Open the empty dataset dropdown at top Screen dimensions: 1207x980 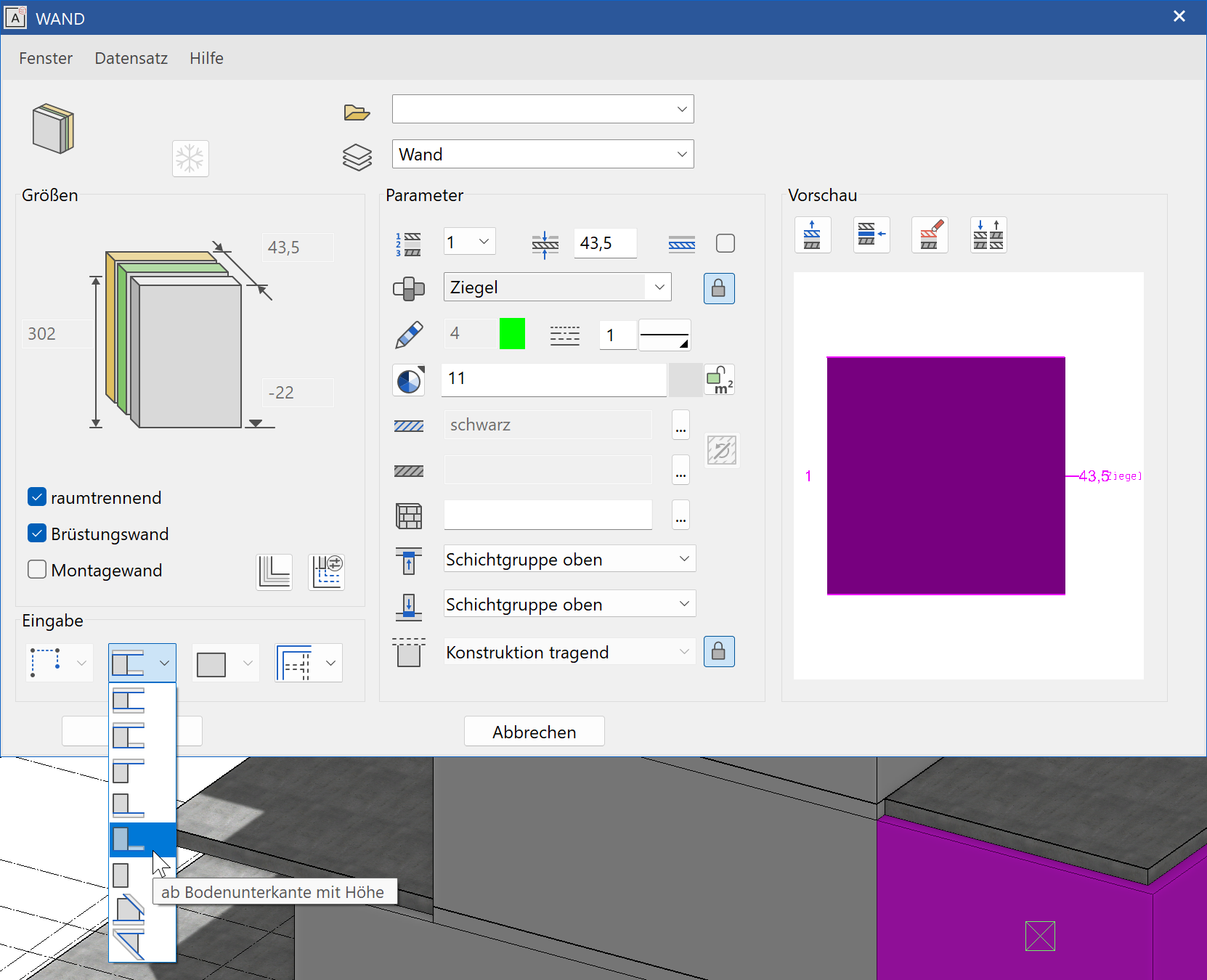(x=543, y=109)
